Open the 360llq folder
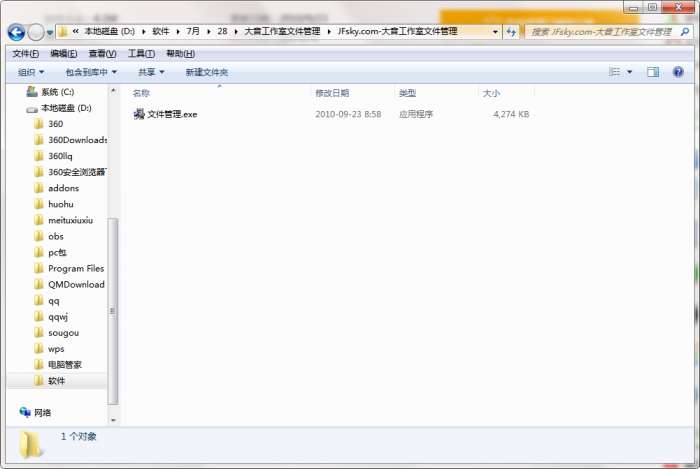Screen dimensions: 700x469 60,156
